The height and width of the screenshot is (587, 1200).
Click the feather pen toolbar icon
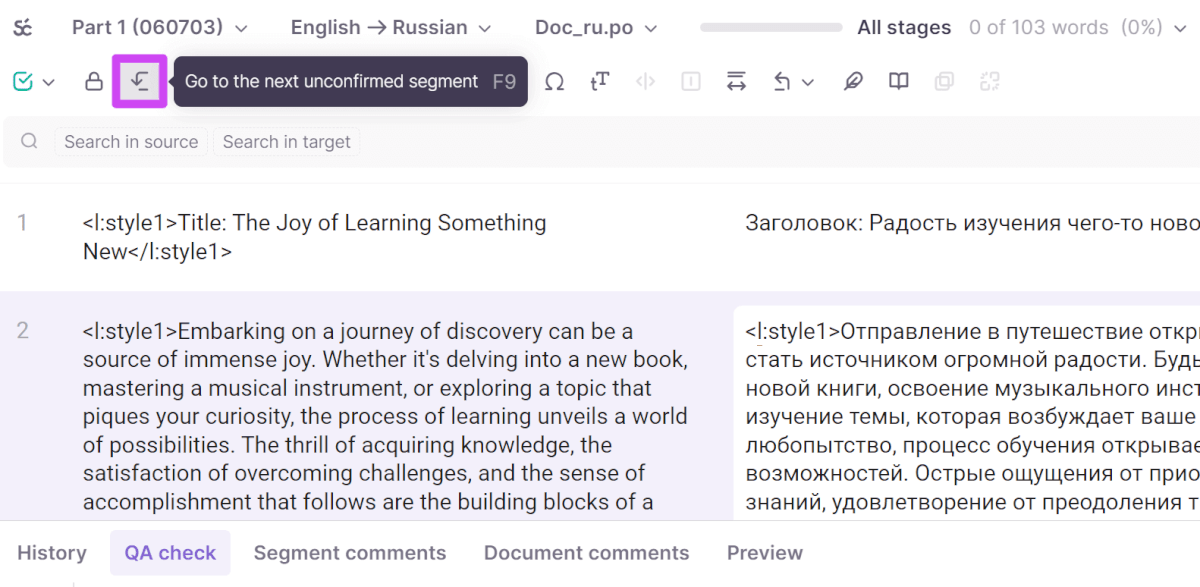click(x=853, y=81)
